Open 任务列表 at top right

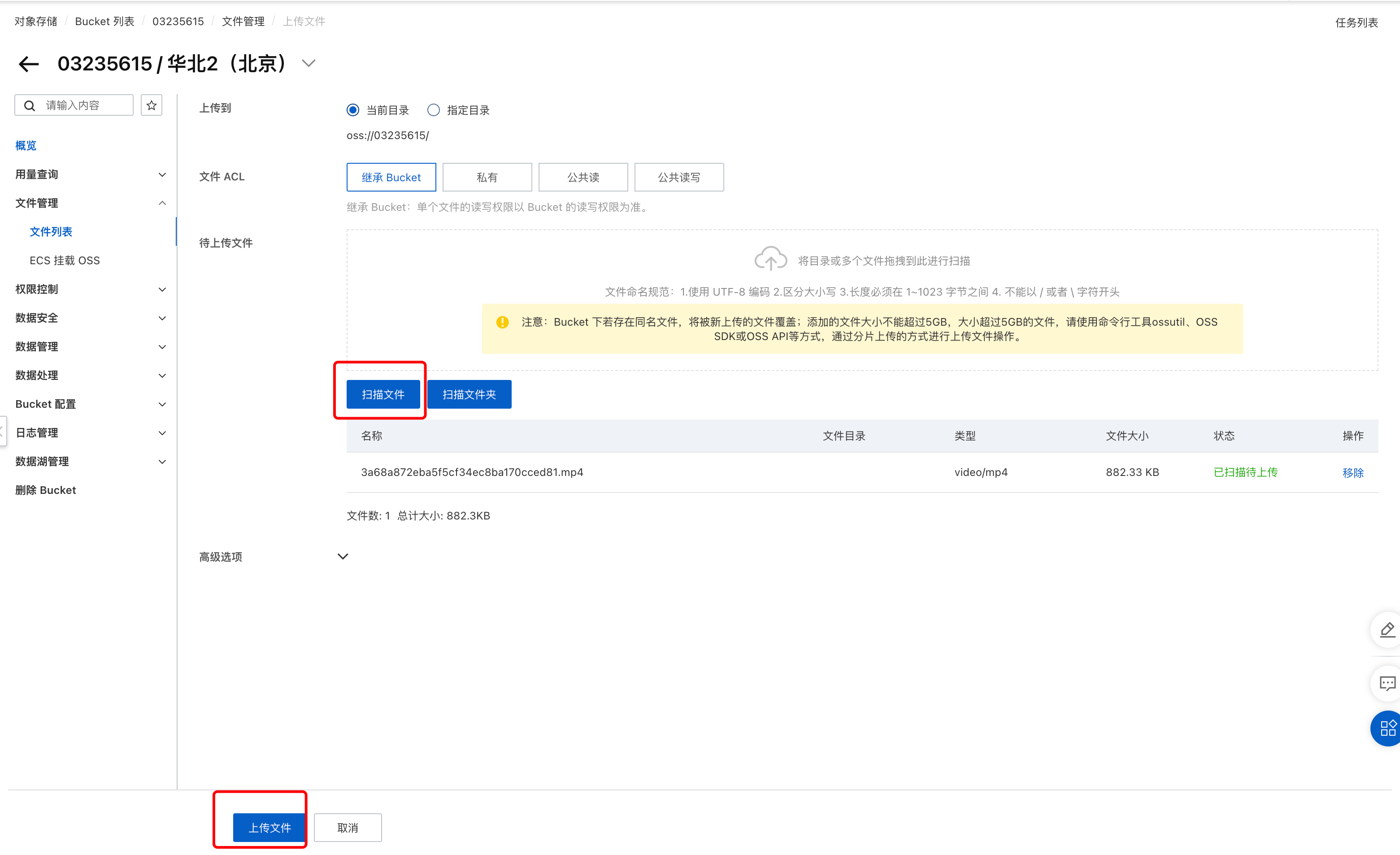(1356, 23)
